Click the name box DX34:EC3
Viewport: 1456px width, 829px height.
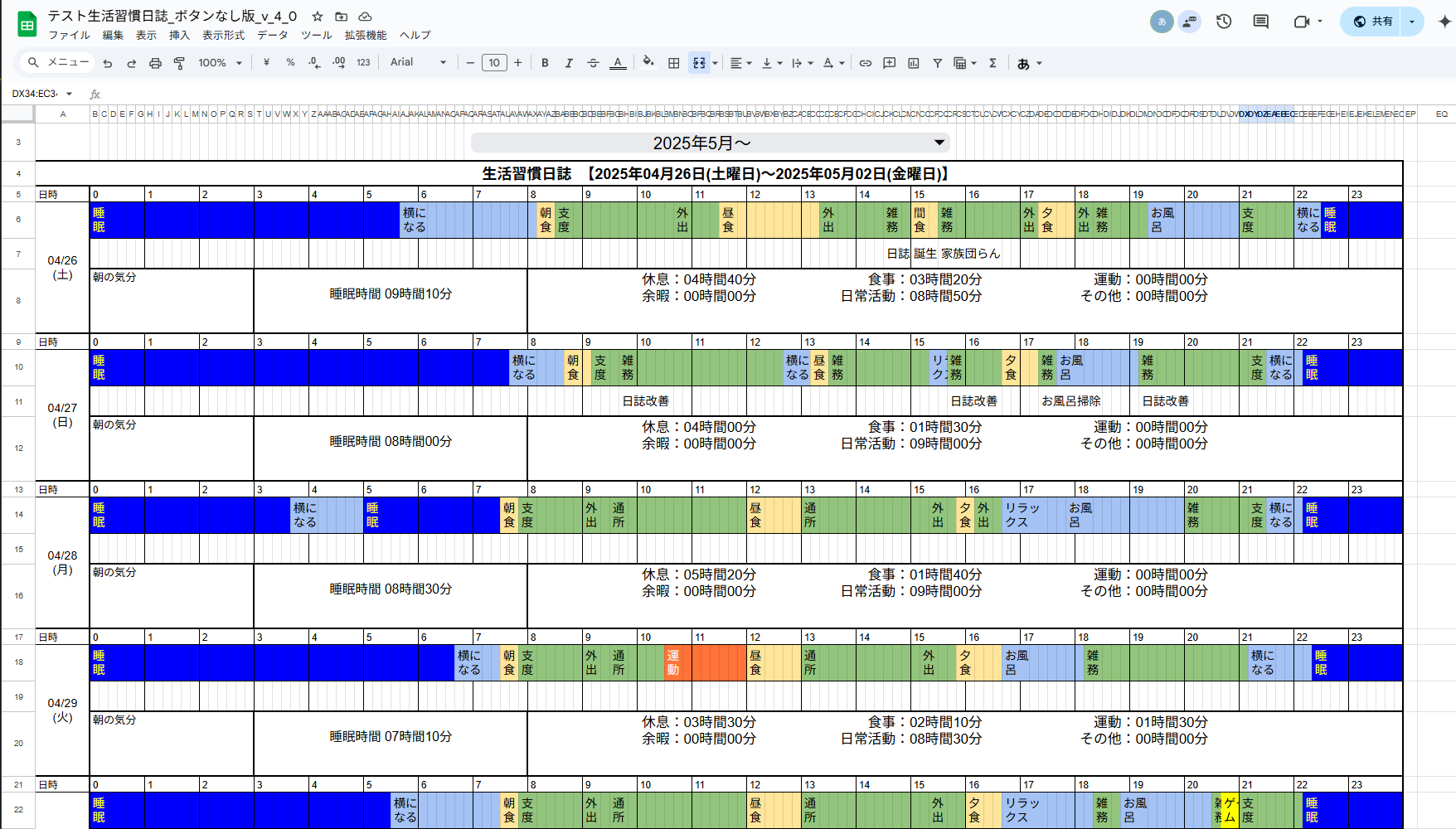pyautogui.click(x=36, y=94)
